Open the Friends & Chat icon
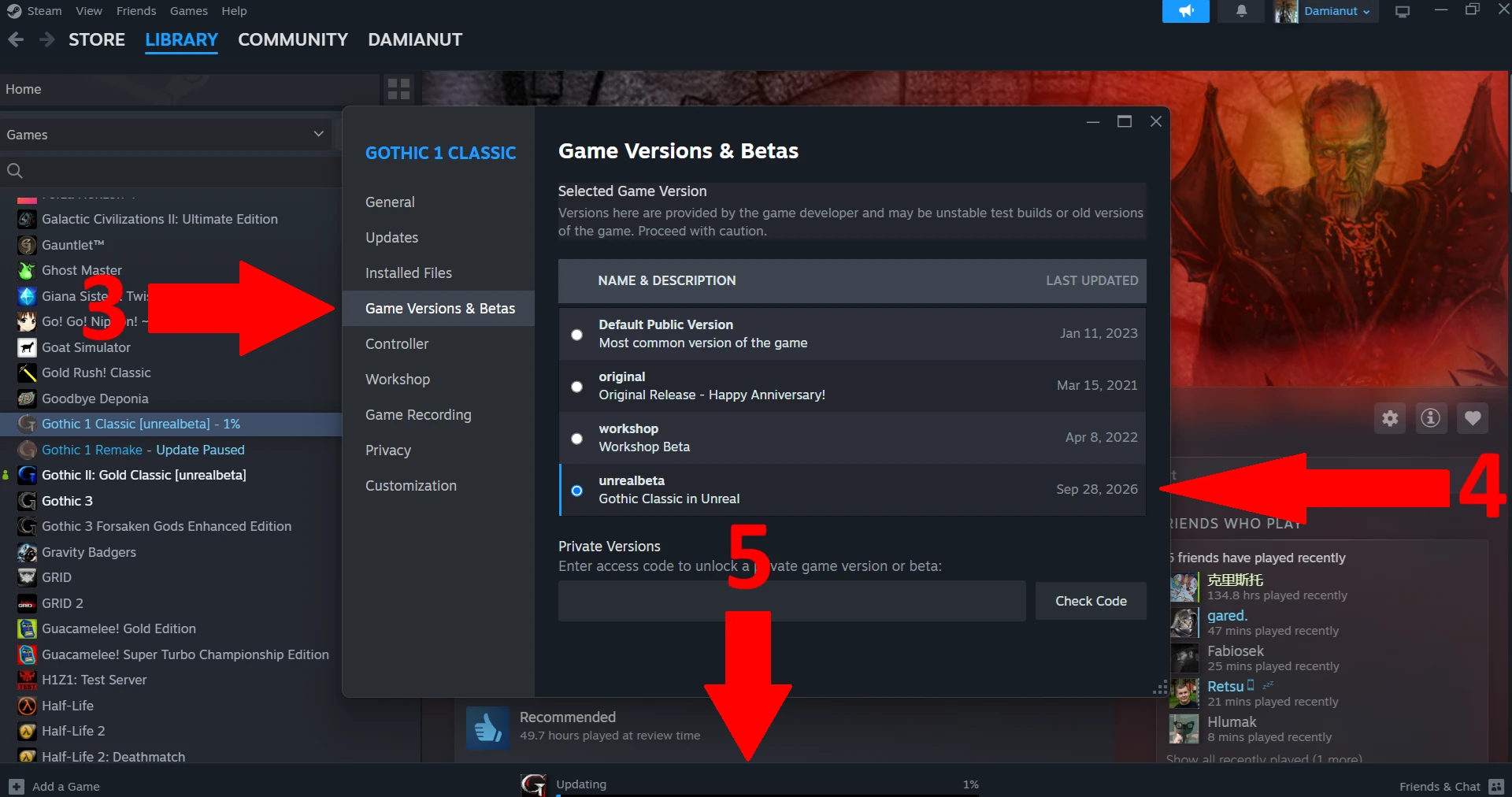1512x797 pixels. (1497, 786)
